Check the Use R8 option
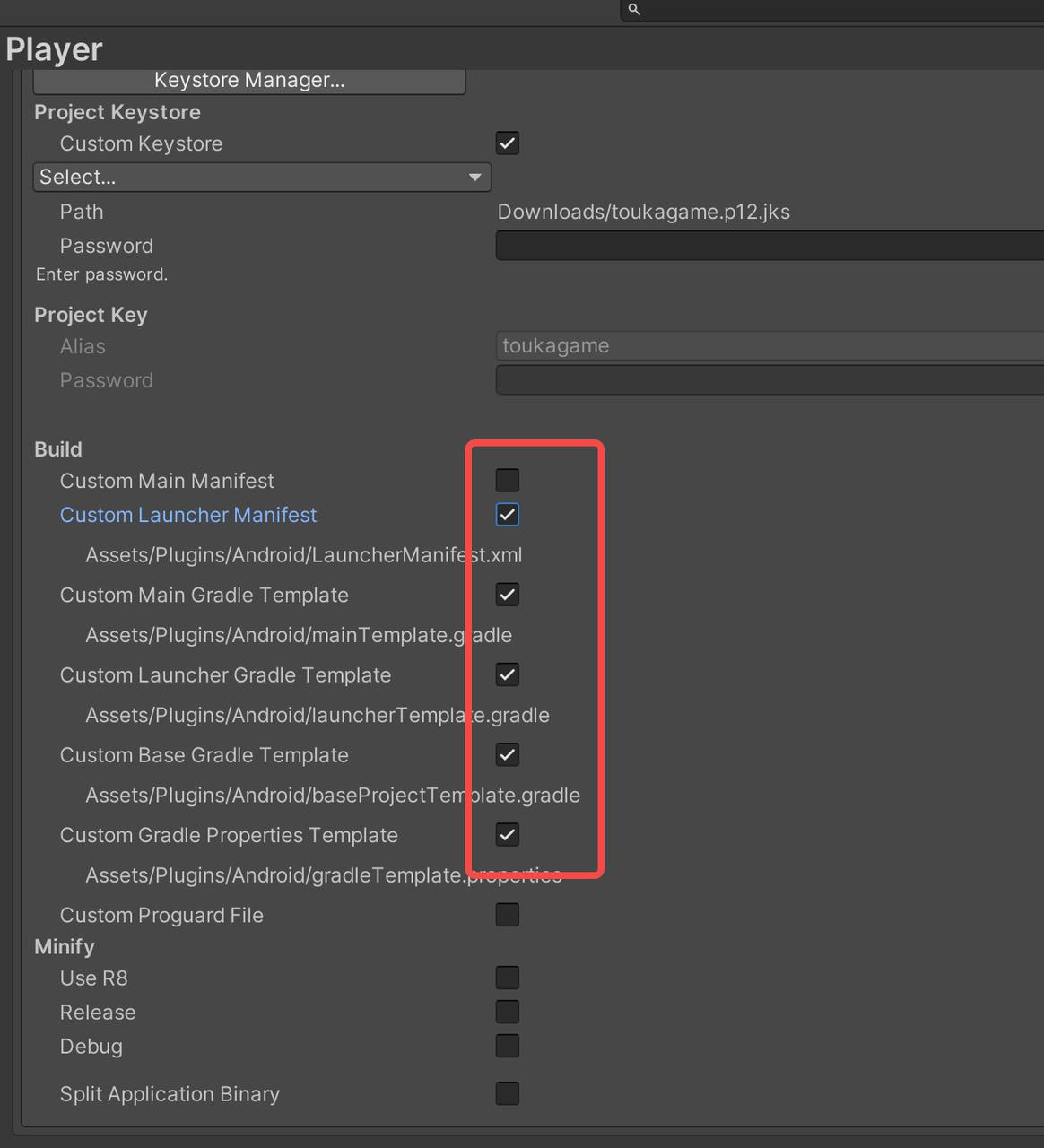1044x1148 pixels. click(508, 978)
